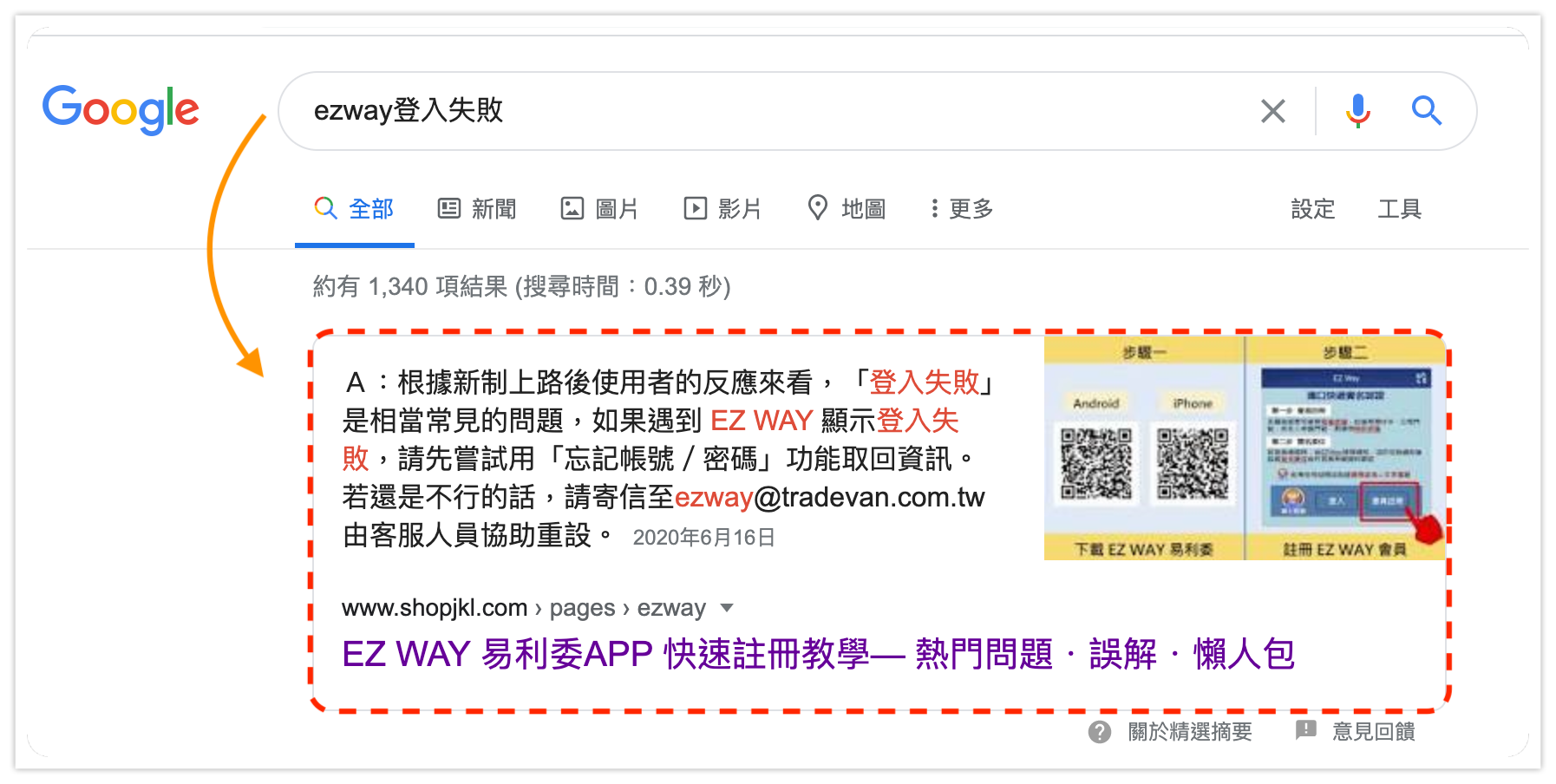This screenshot has height=784, width=1556.
Task: Open the 影片 results tab
Action: 722,209
